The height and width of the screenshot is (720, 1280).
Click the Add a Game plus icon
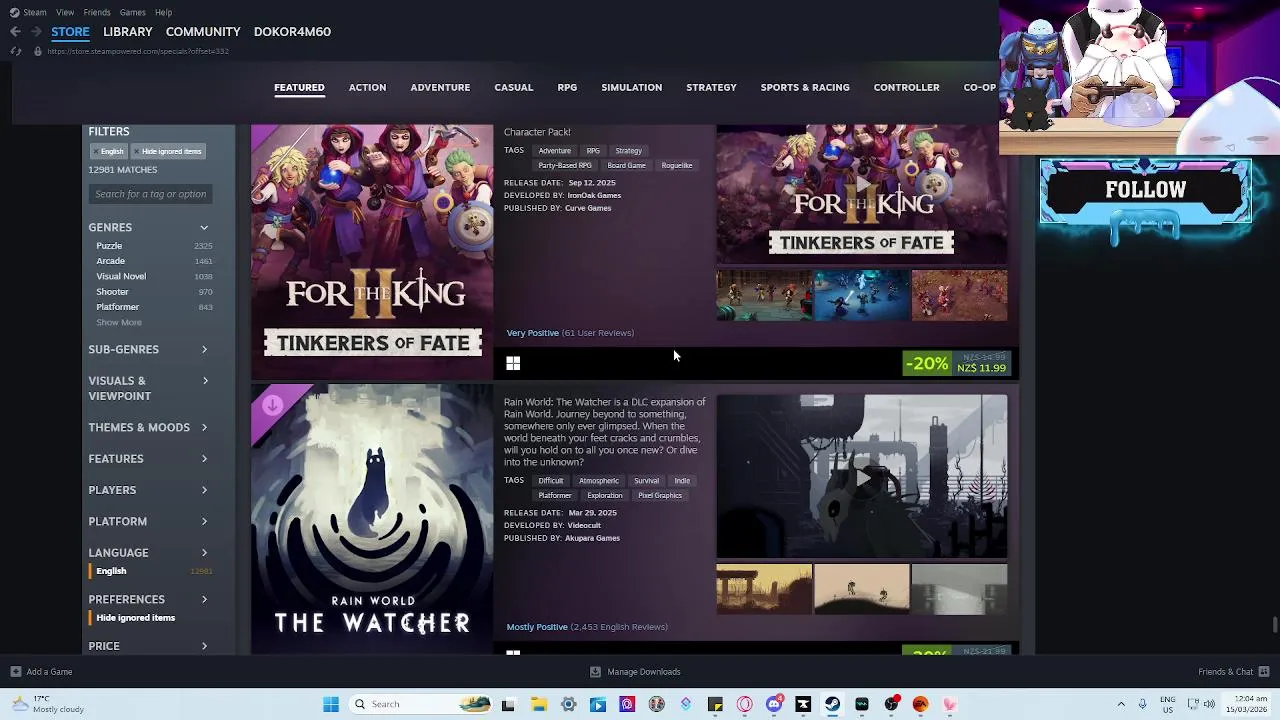click(15, 672)
